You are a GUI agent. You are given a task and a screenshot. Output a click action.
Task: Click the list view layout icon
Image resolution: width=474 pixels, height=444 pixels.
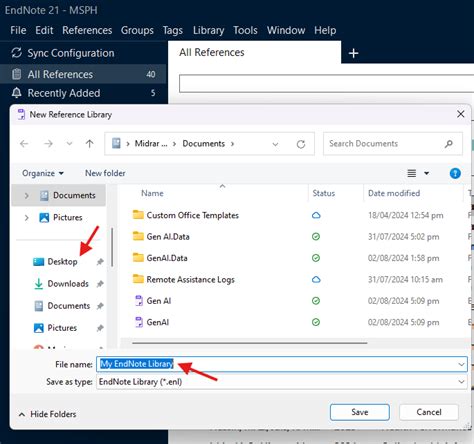click(412, 173)
